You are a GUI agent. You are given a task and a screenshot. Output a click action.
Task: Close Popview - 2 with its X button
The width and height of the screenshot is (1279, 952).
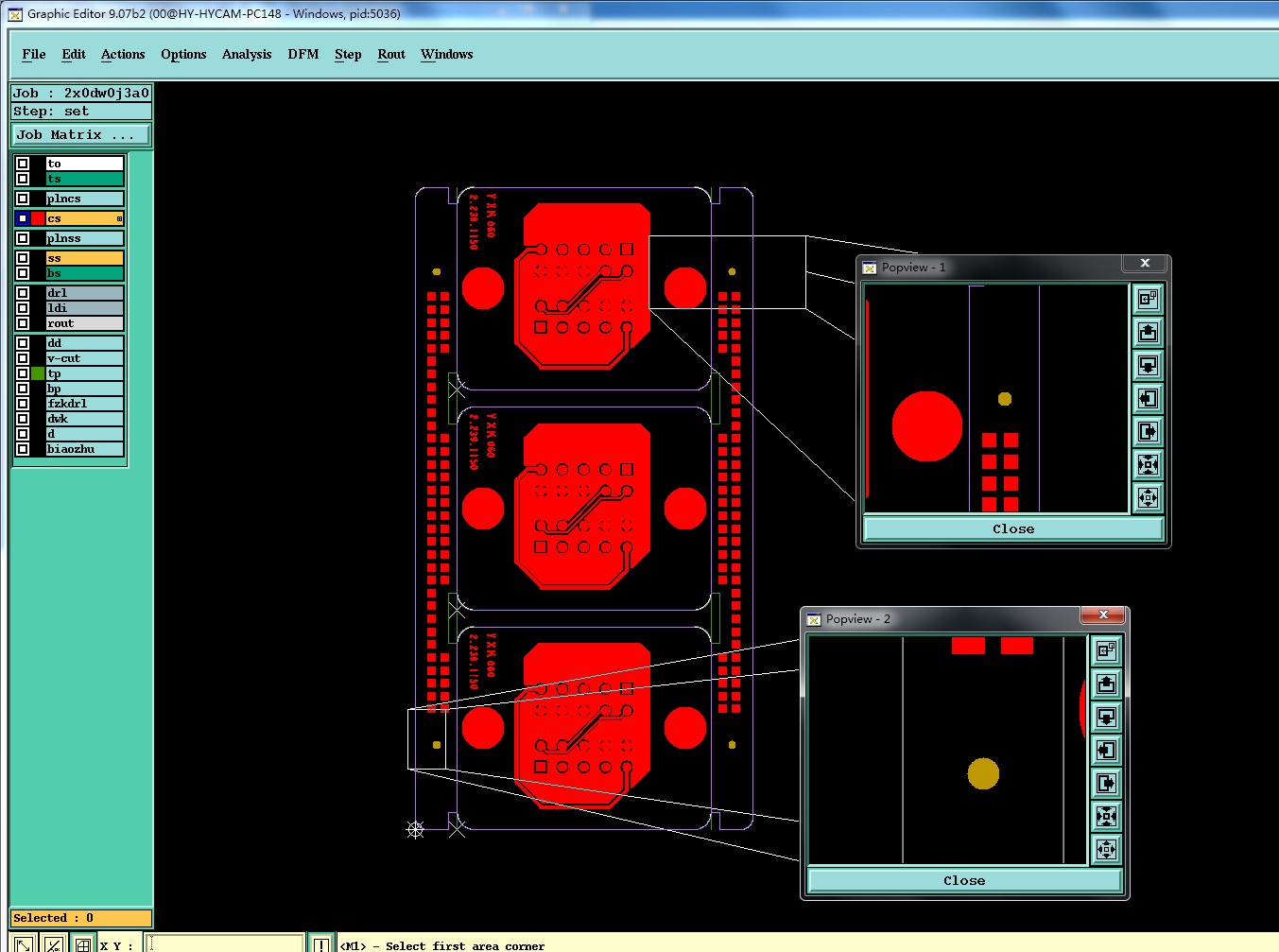pyautogui.click(x=1103, y=615)
